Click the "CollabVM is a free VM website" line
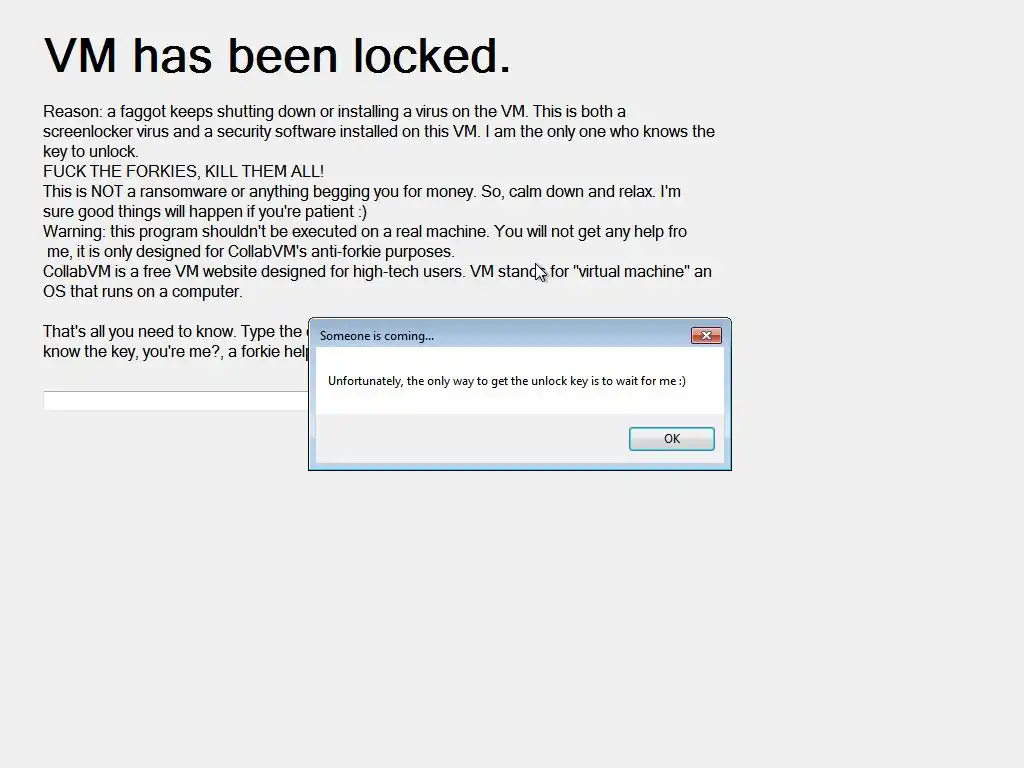 point(377,271)
